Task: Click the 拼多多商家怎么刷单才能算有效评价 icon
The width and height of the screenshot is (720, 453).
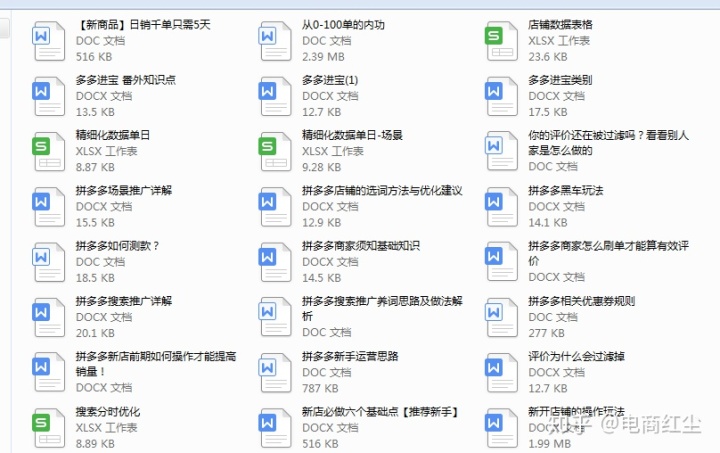Action: [501, 262]
